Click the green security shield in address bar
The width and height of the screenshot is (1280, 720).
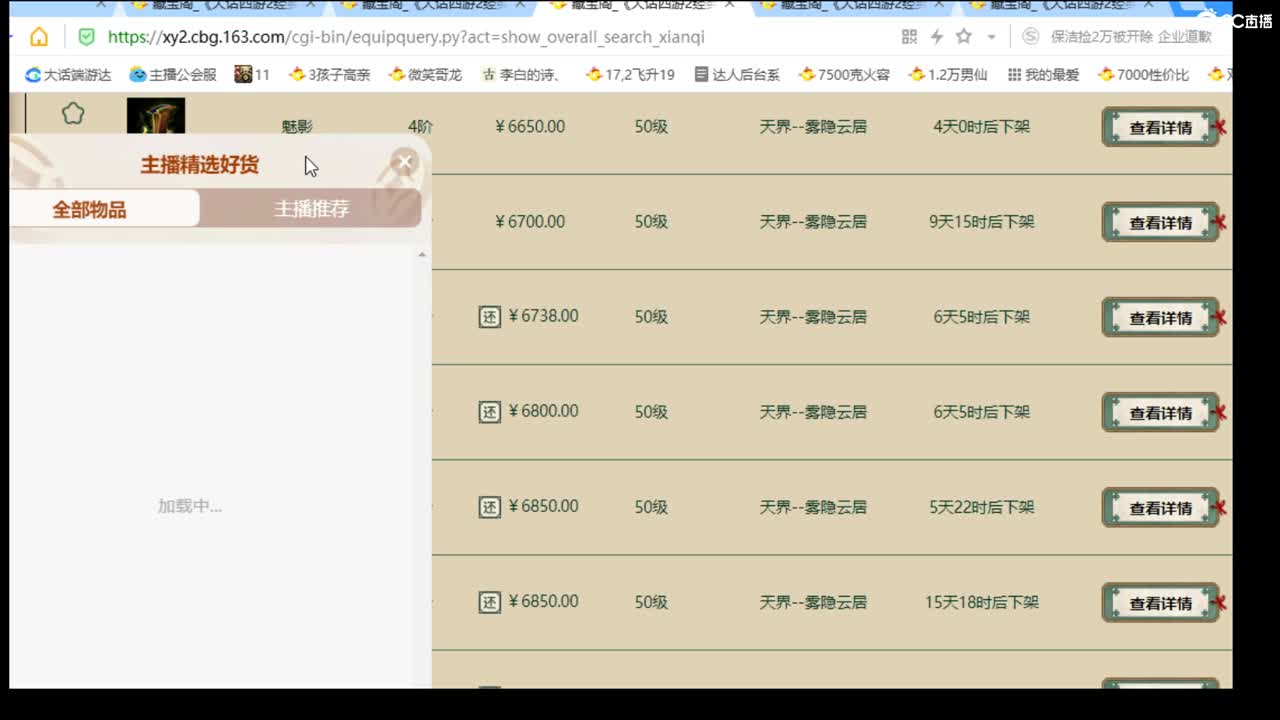(86, 37)
